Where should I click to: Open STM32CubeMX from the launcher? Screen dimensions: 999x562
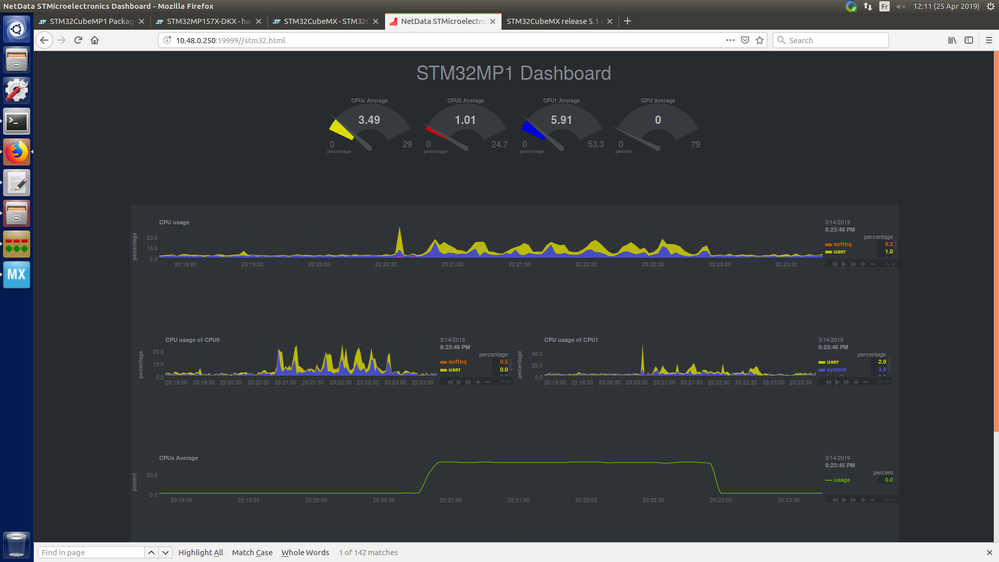17,275
